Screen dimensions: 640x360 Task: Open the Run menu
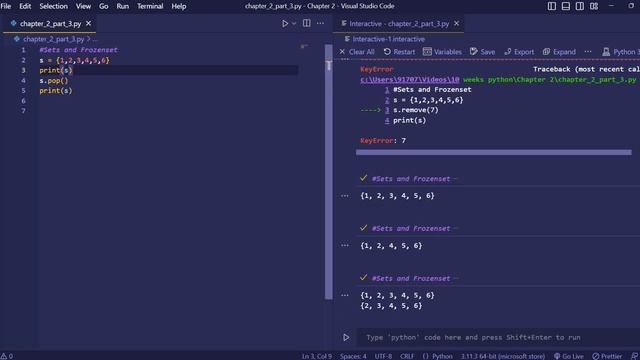122,6
